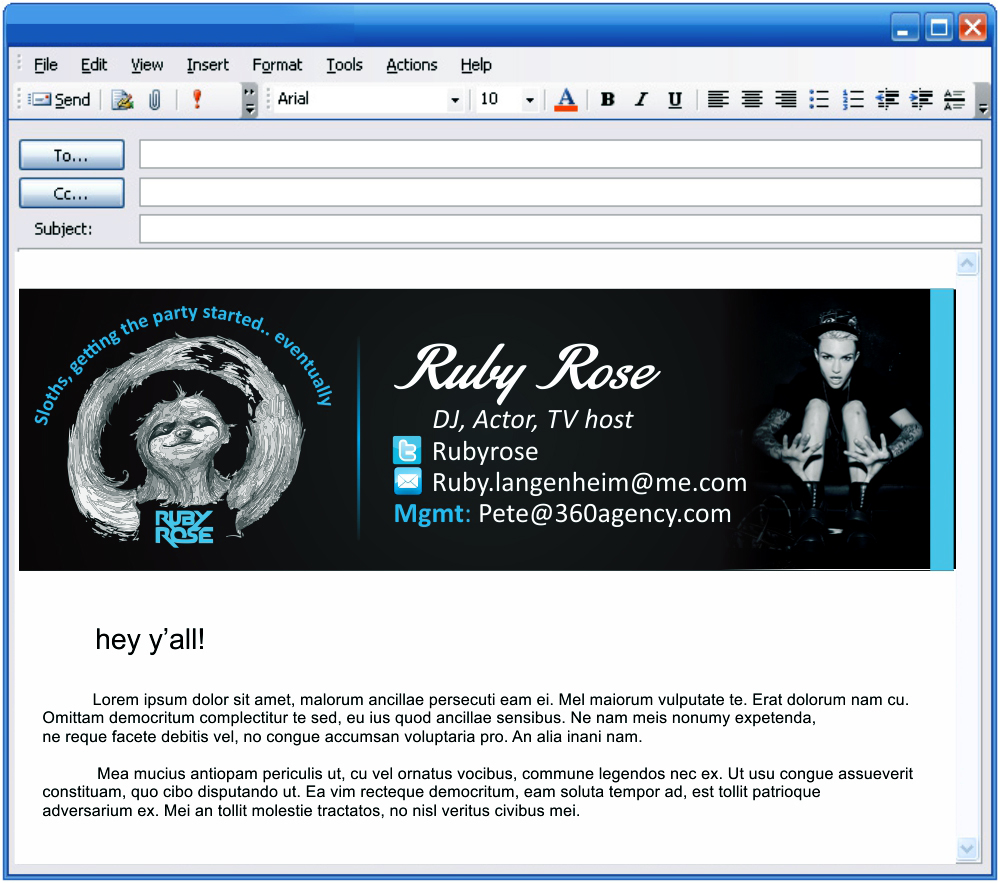1000x883 pixels.
Task: Mark the message as high importance
Action: click(197, 99)
